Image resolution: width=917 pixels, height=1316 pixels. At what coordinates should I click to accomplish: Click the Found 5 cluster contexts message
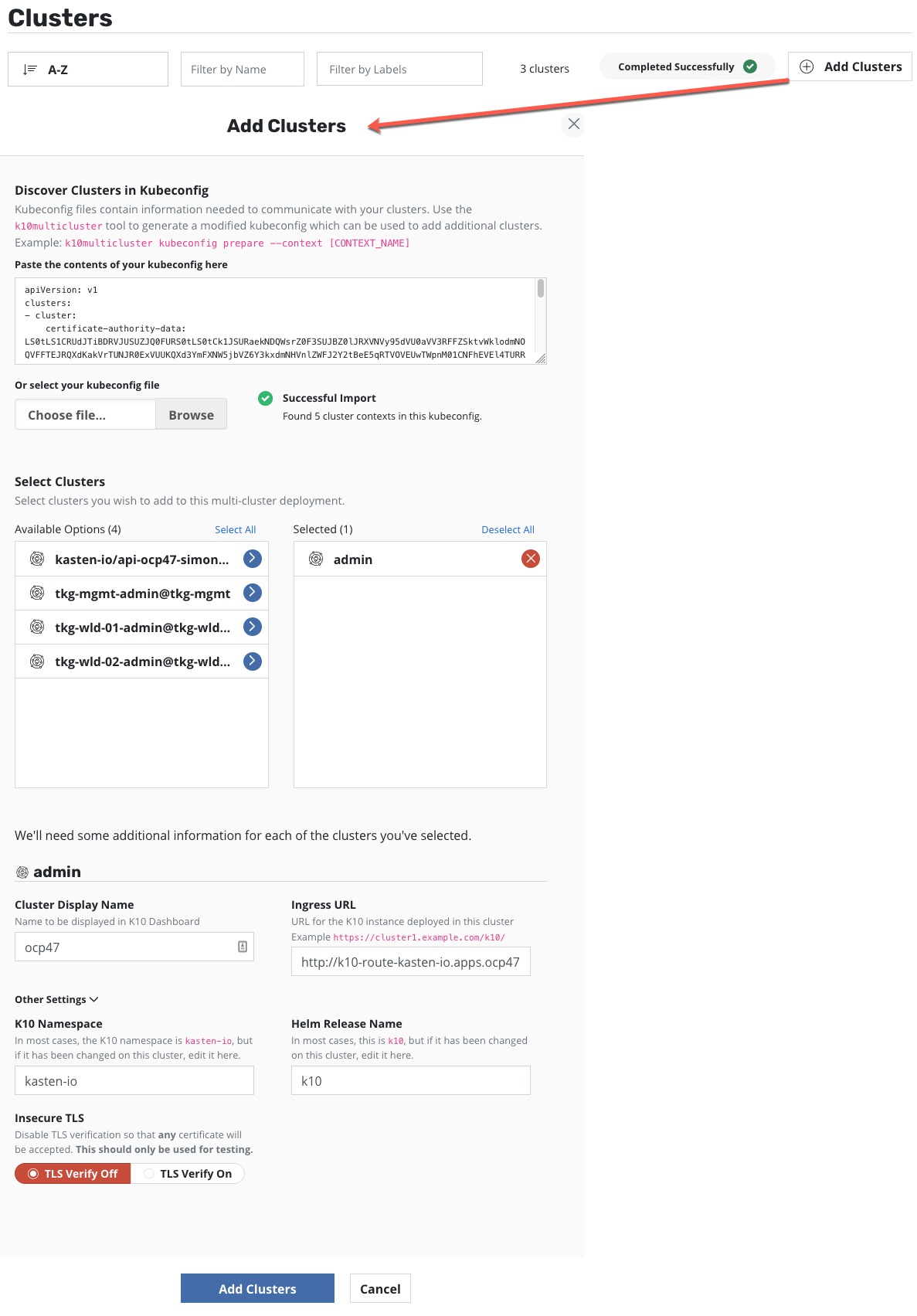(382, 416)
